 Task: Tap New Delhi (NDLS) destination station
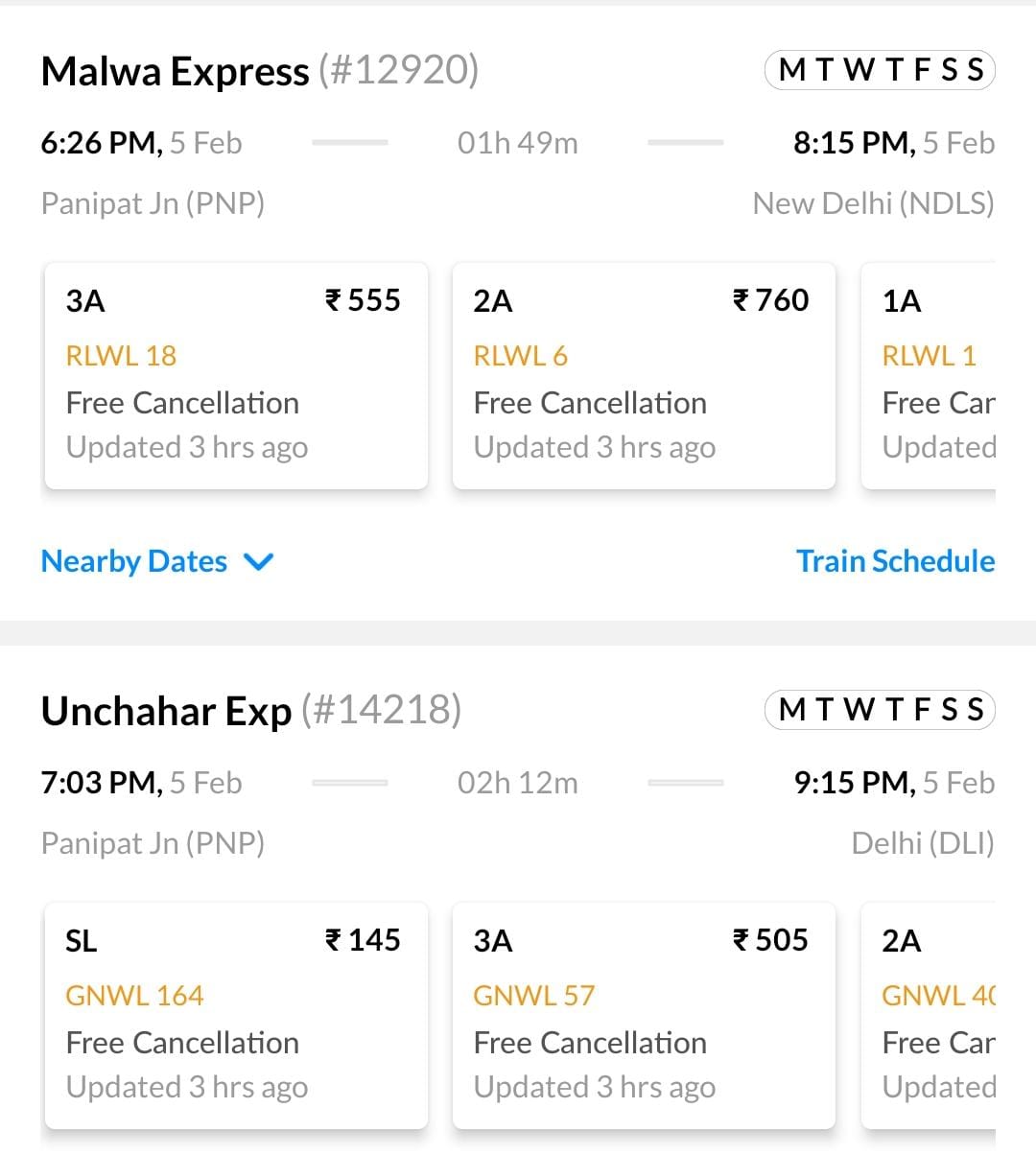point(873,203)
